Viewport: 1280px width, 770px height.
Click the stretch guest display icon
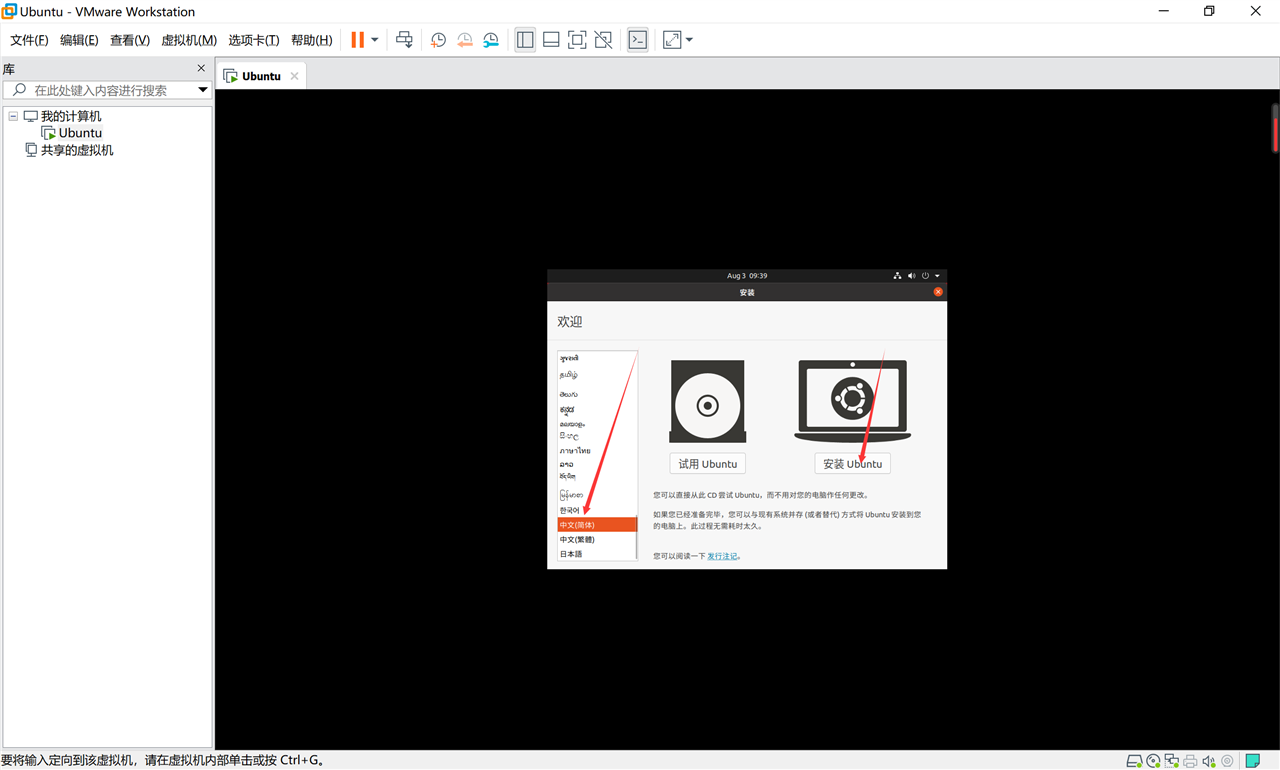pos(672,40)
